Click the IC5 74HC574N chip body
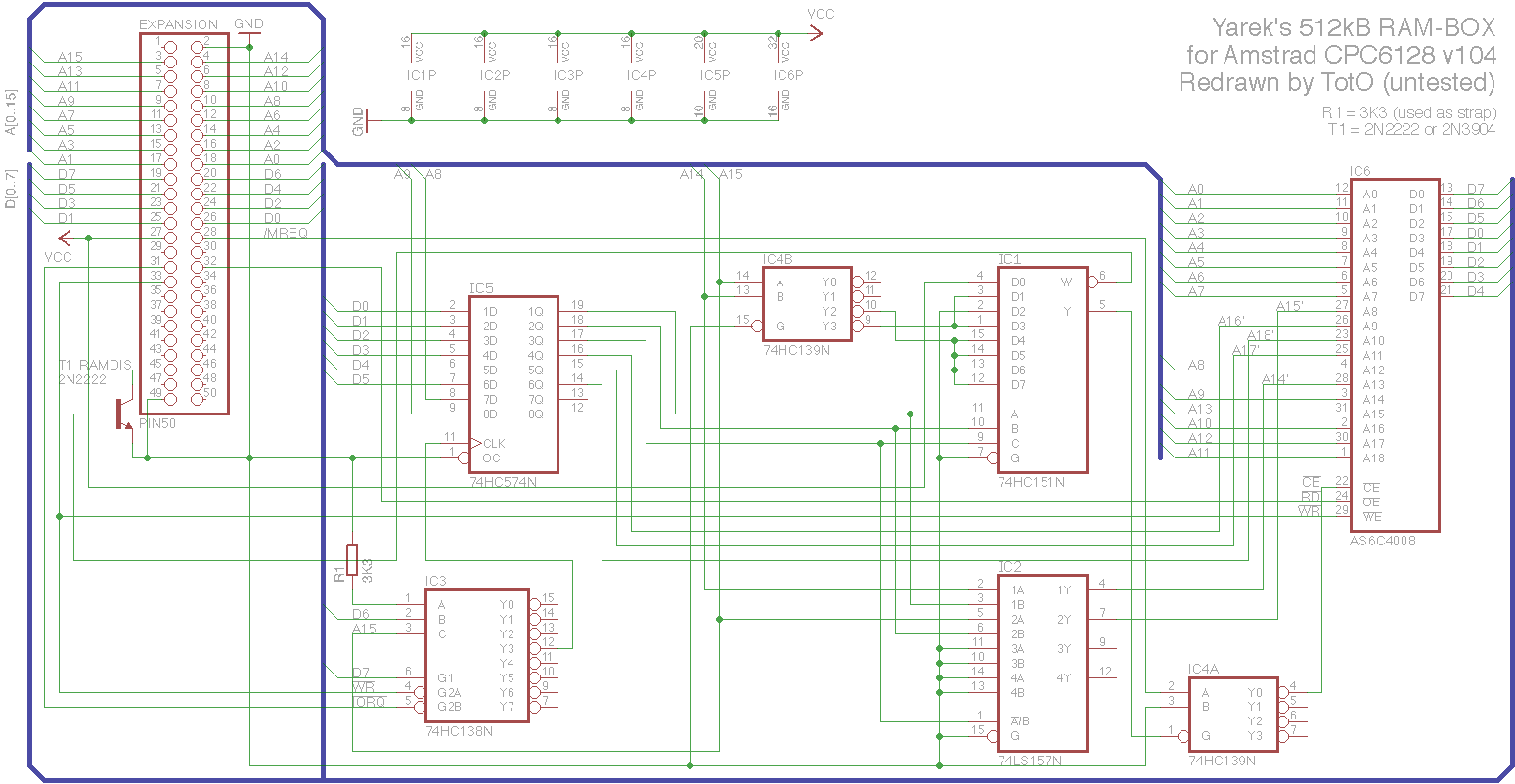Viewport: 1515px width, 784px height. pos(513,385)
